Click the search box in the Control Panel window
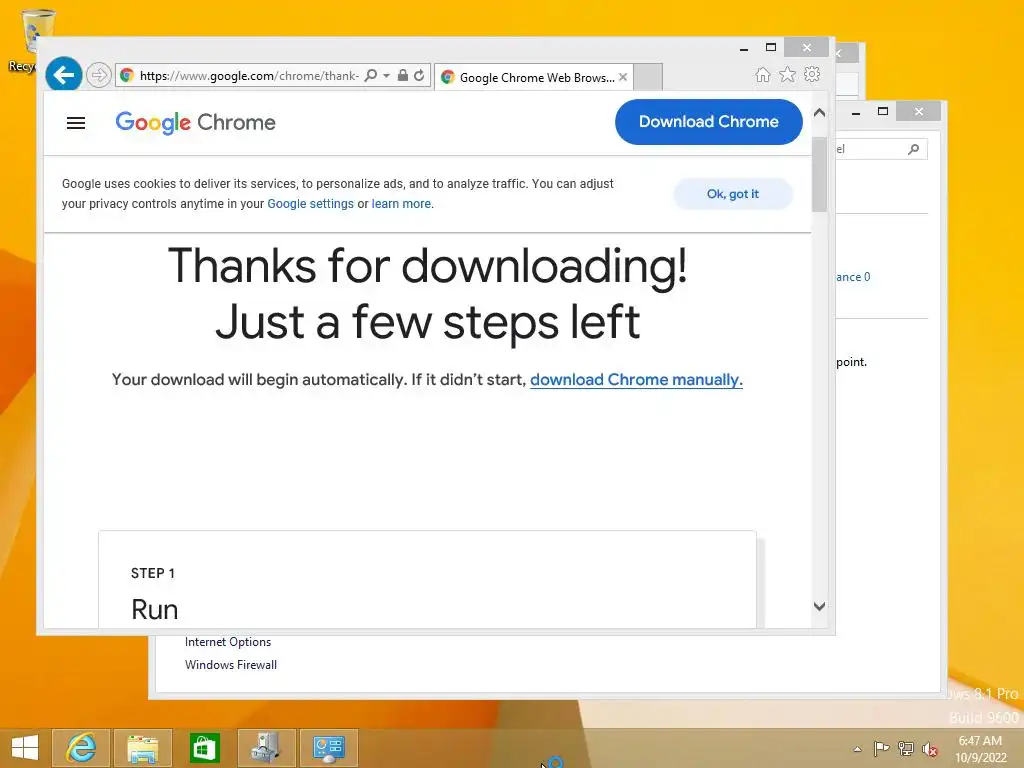Screen dimensions: 1024x768 (x=881, y=149)
